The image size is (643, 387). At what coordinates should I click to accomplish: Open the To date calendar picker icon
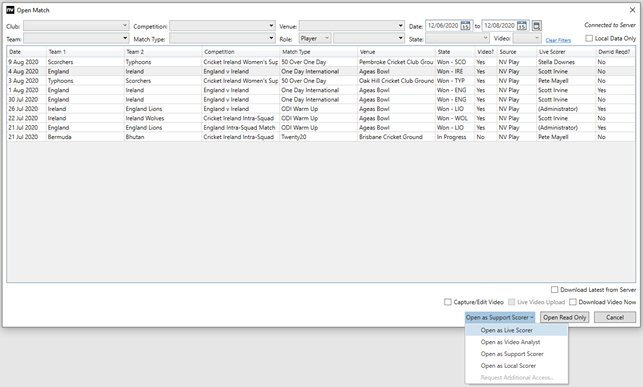pos(521,26)
